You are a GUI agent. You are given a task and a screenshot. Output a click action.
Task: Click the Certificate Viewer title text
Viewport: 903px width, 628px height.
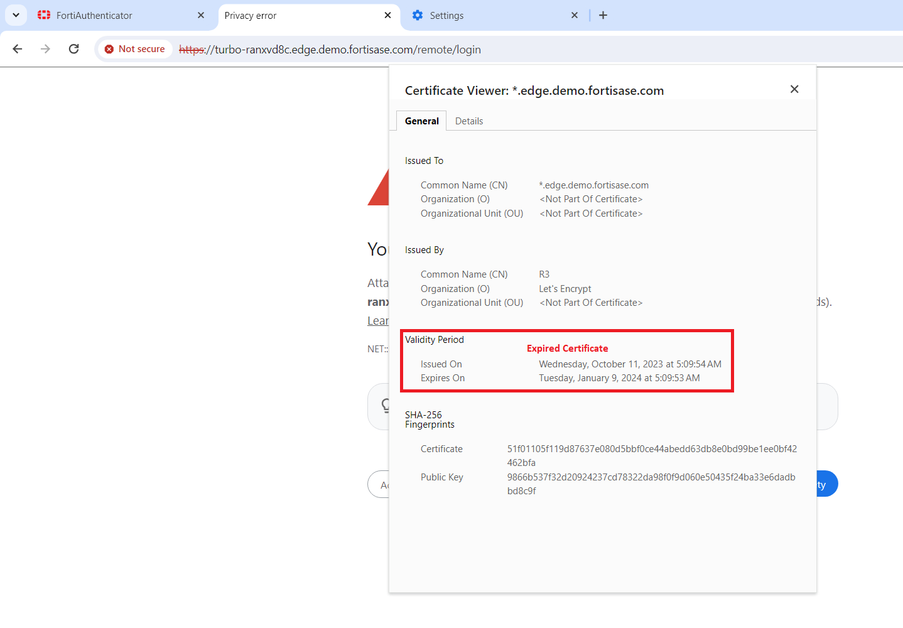[x=534, y=90]
